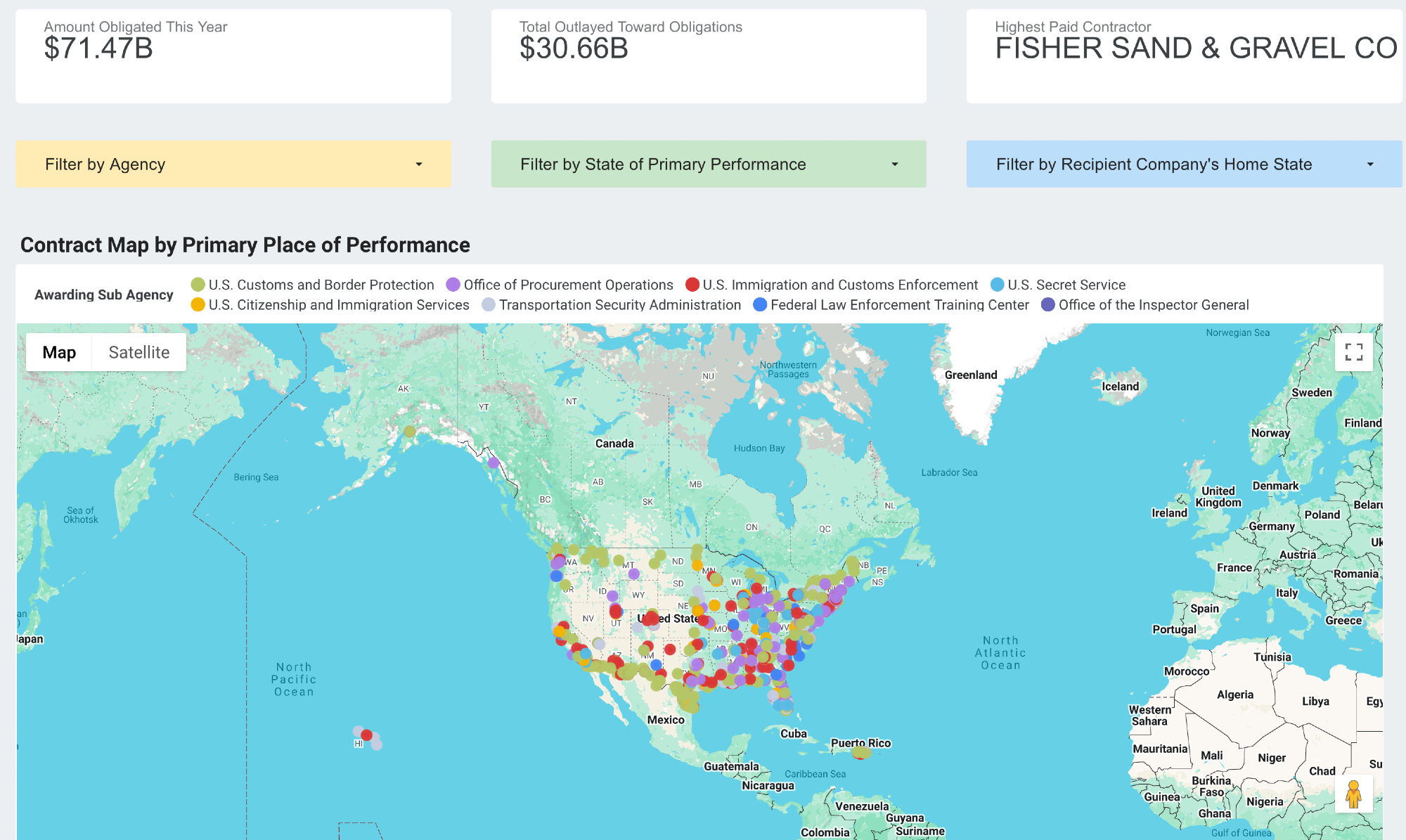Click the Alaska map marker dot
1406x840 pixels.
pyautogui.click(x=410, y=431)
